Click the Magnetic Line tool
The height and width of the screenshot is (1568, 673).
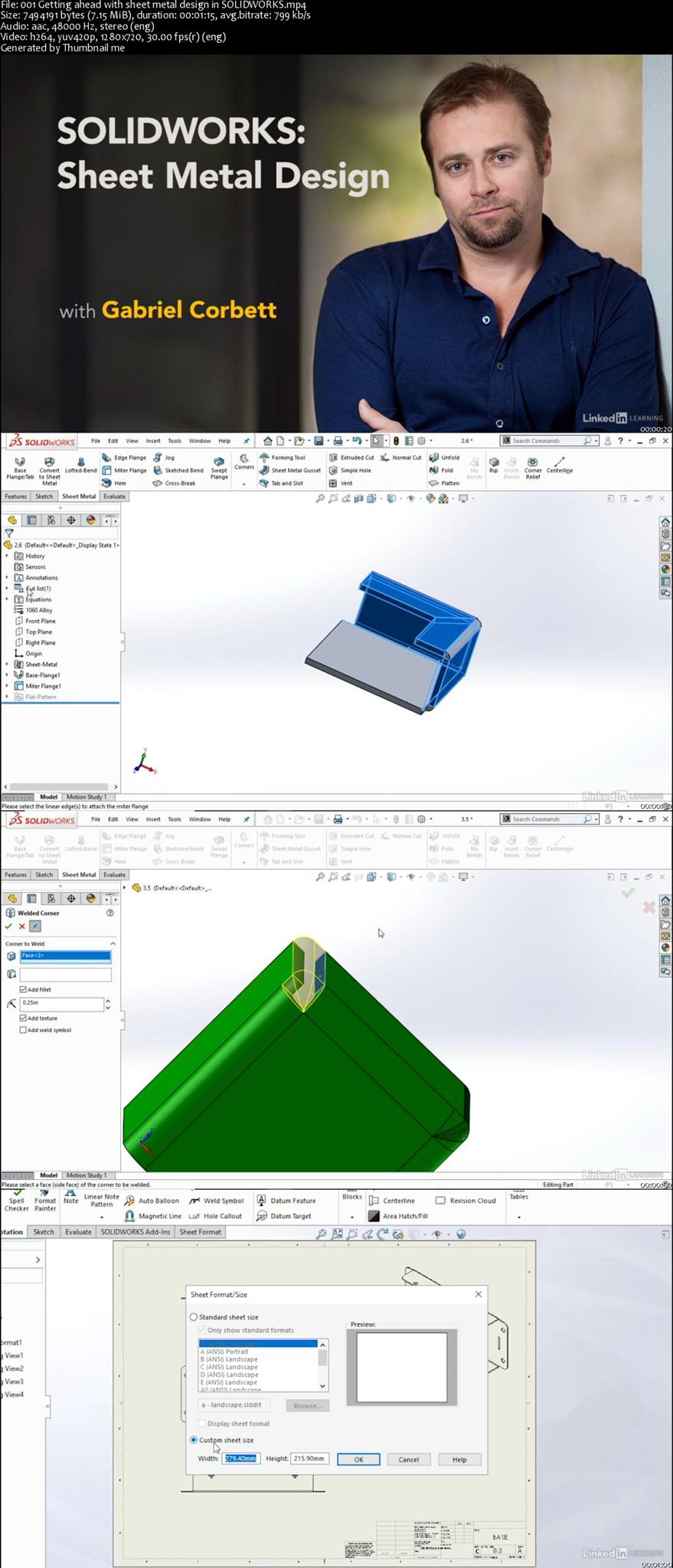click(x=153, y=1216)
